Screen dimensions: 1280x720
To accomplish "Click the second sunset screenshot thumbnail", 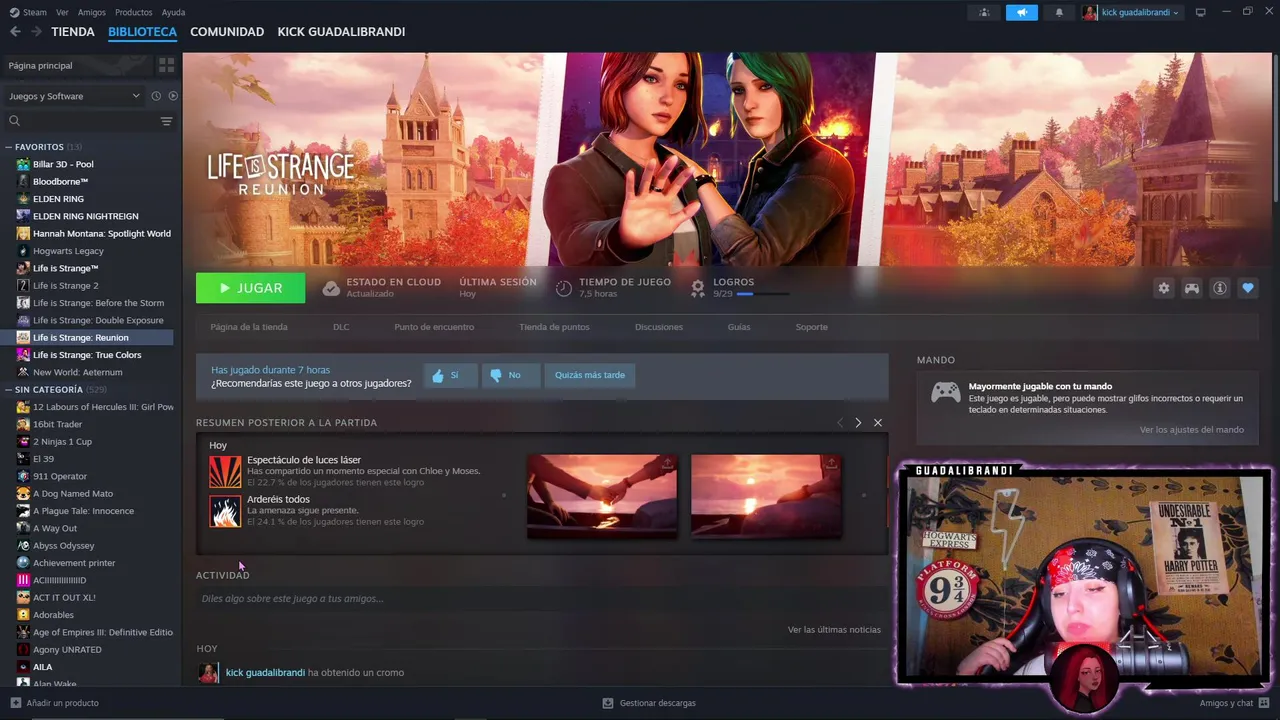I will pos(766,496).
